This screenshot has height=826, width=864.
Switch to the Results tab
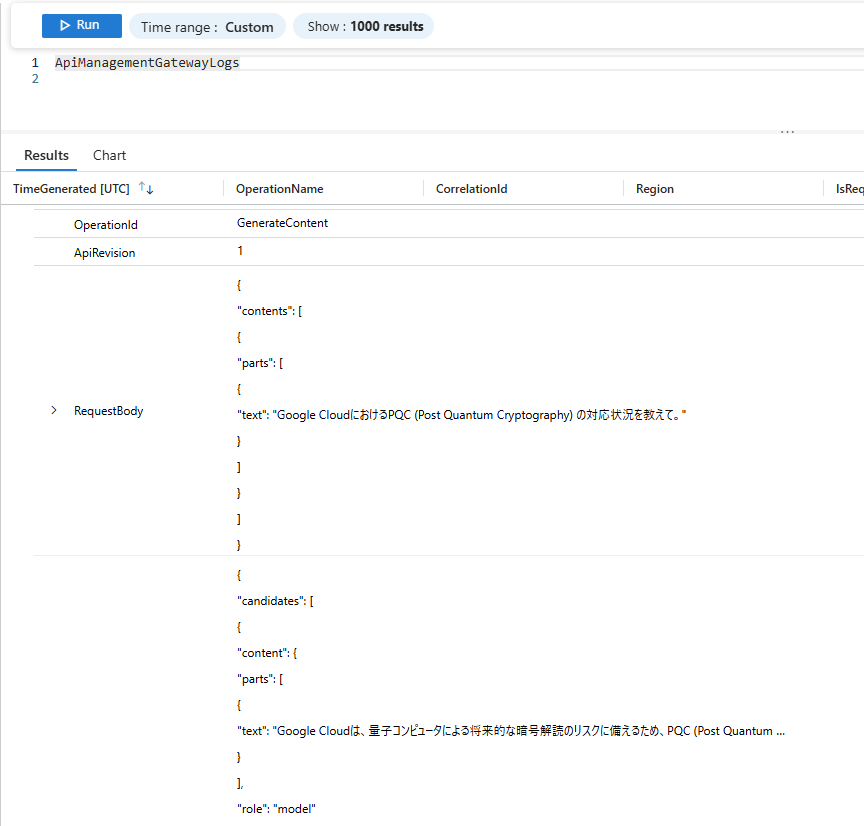click(46, 156)
